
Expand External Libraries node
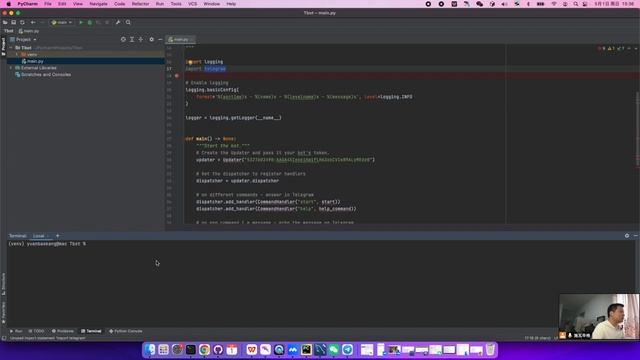point(11,68)
